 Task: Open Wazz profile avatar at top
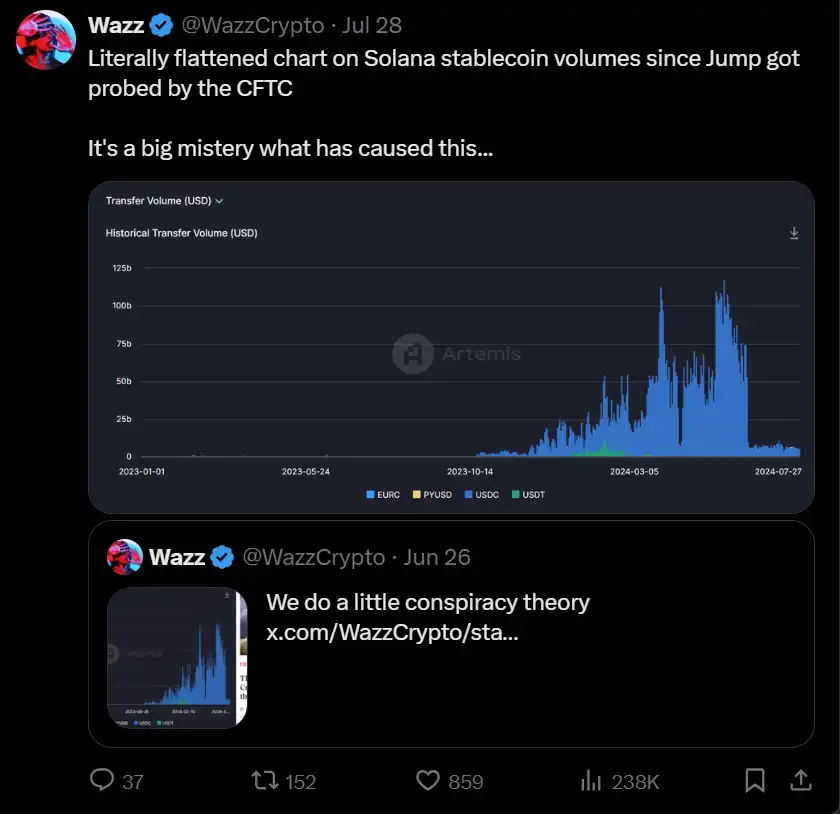pos(47,40)
